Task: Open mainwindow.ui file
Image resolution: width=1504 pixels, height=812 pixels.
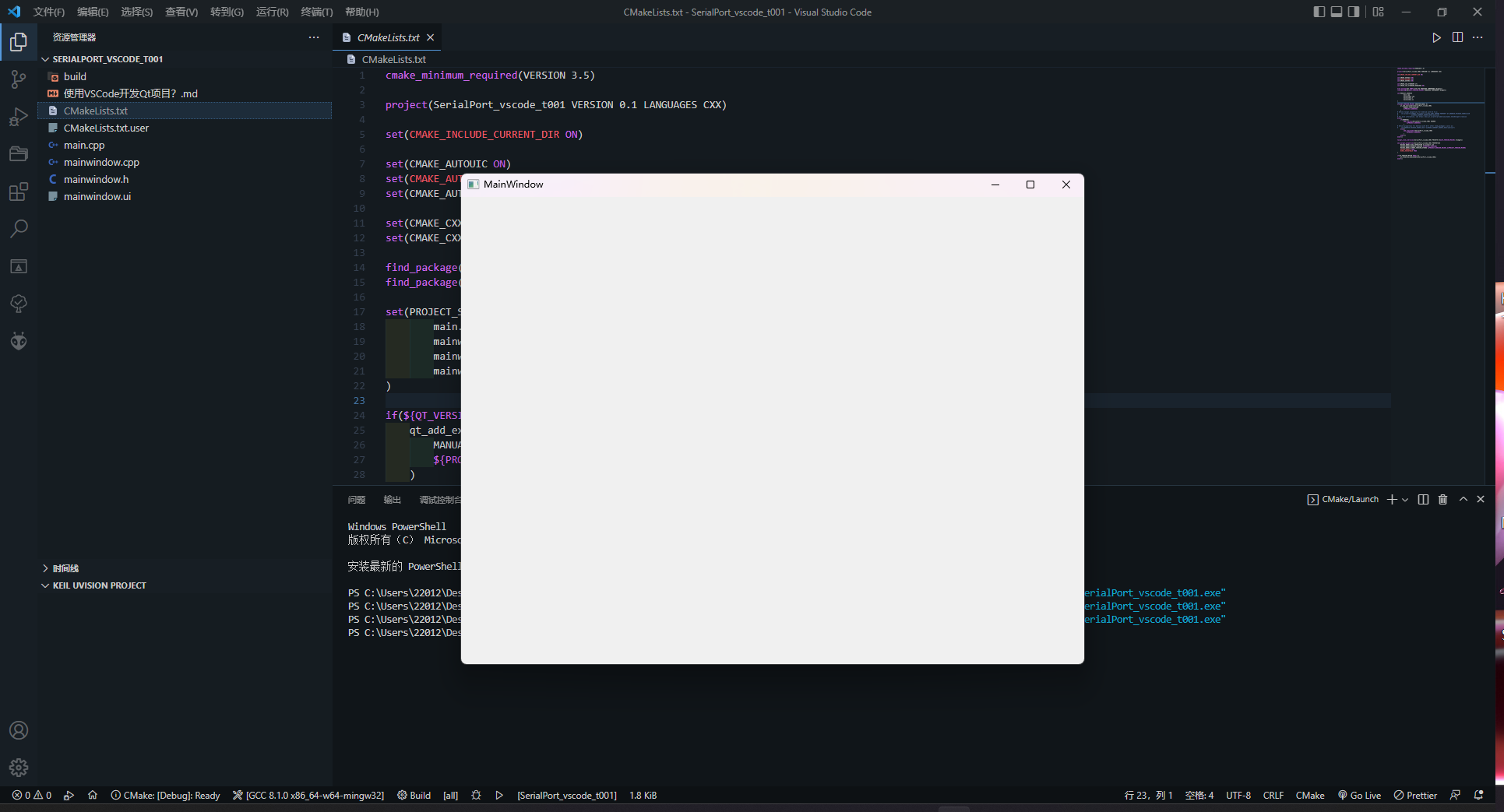Action: click(185, 196)
